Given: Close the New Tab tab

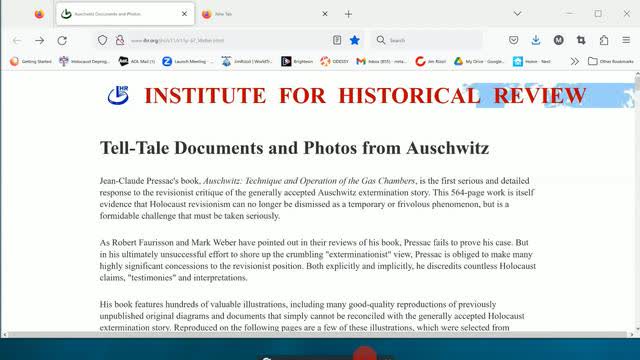Looking at the screenshot, I should pyautogui.click(x=325, y=14).
